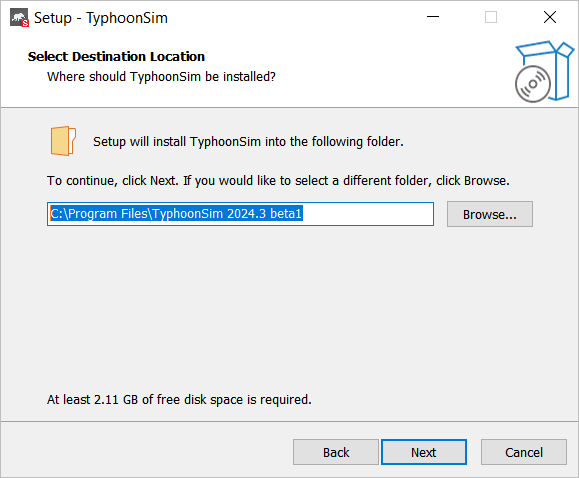Cancel the TyphoonSim setup
Screen dimensions: 579x478
pyautogui.click(x=524, y=452)
